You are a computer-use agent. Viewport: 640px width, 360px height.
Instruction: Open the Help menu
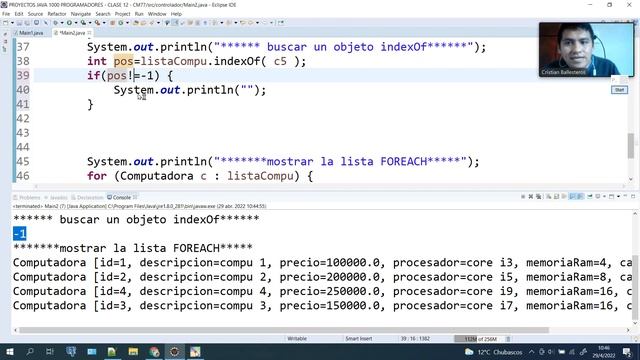176,14
